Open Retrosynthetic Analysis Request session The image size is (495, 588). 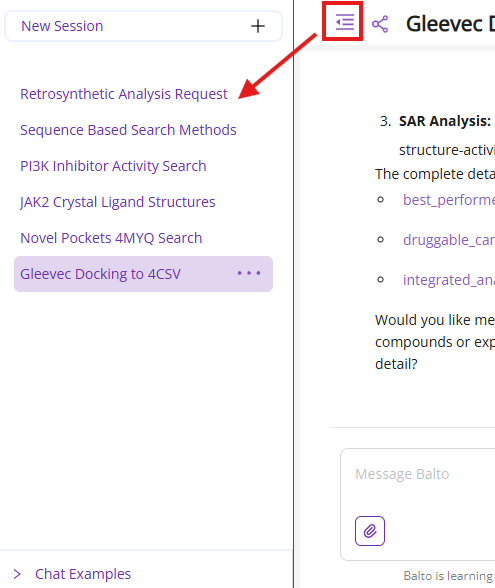coord(124,94)
